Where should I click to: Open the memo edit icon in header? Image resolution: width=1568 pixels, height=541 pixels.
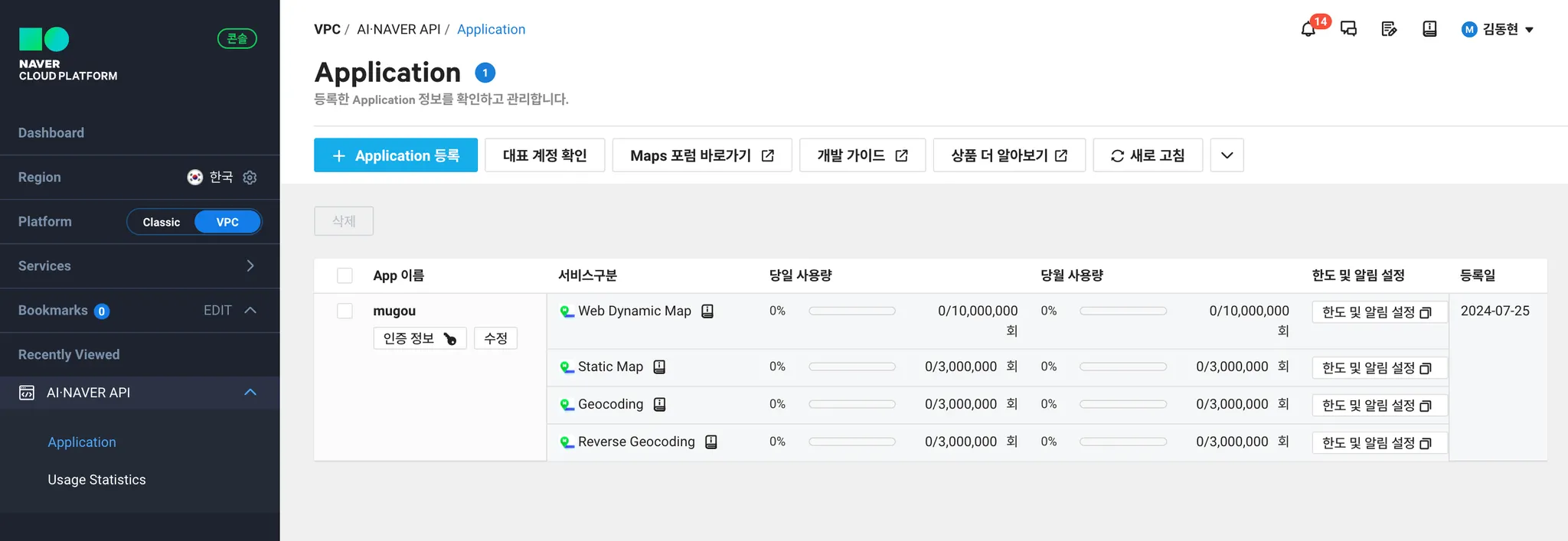tap(1389, 29)
